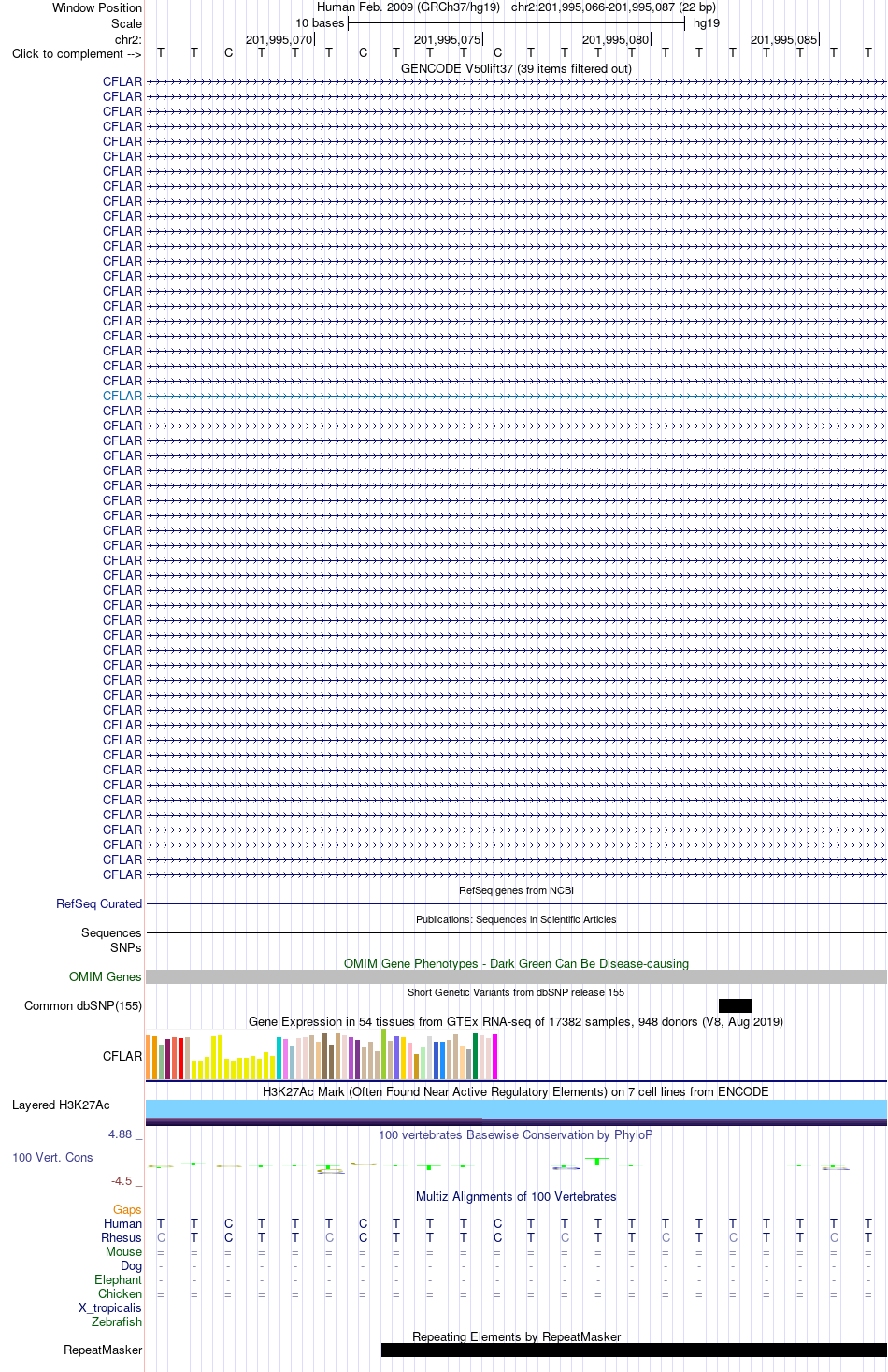Select the Layered H3K27Ac side label
Viewport: 888px width, 1372px height.
tap(61, 1105)
